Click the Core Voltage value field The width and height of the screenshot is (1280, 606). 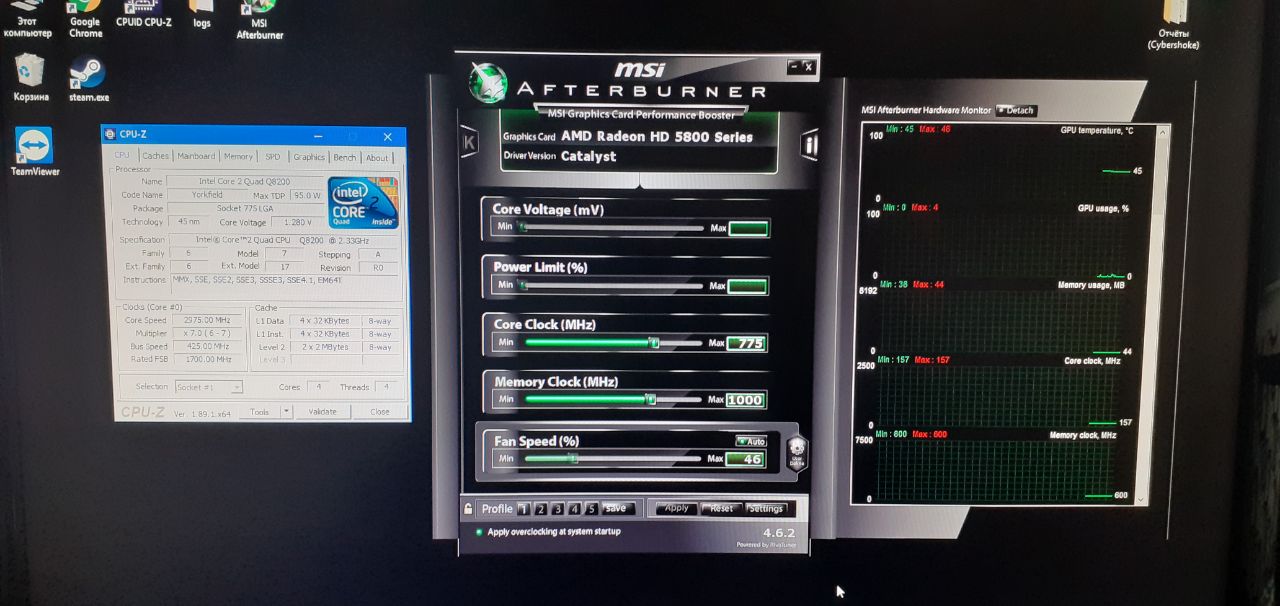(748, 229)
